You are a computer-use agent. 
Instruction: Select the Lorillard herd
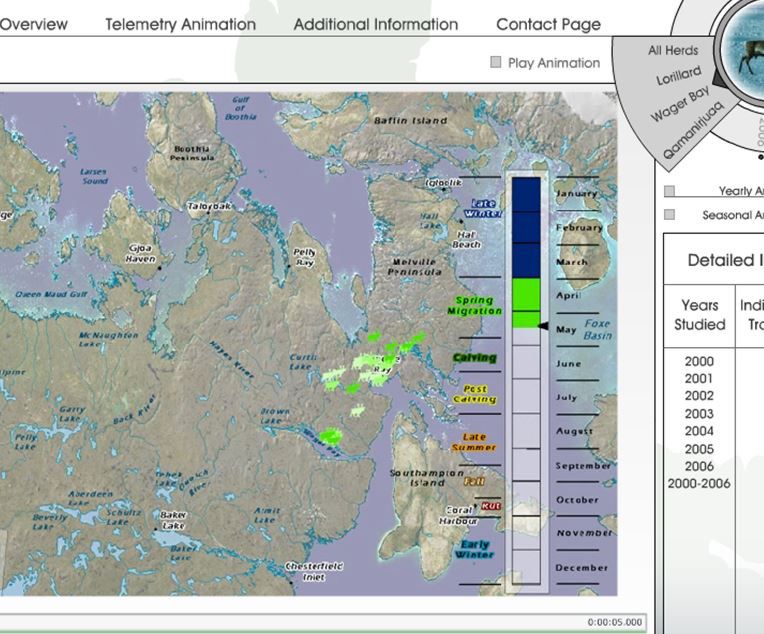[x=679, y=76]
